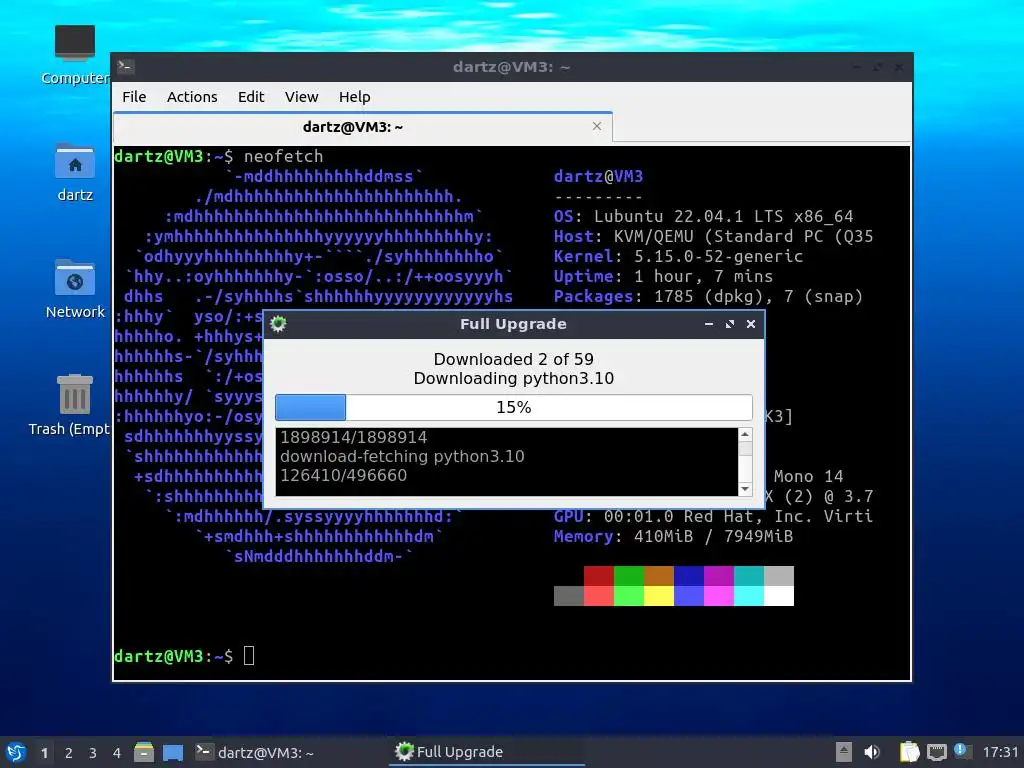
Task: Click the 'OS: Lubuntu 22.04.1 LTS' line
Action: point(703,216)
